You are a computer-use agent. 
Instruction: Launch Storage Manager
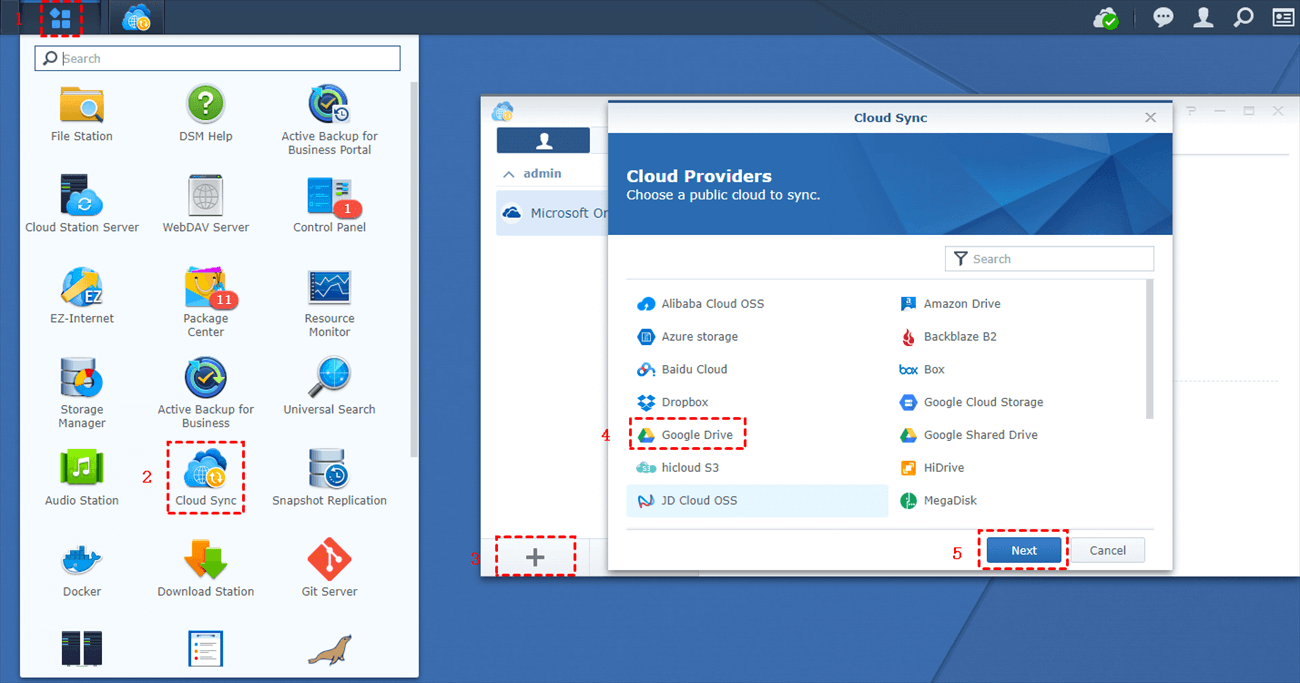point(82,393)
